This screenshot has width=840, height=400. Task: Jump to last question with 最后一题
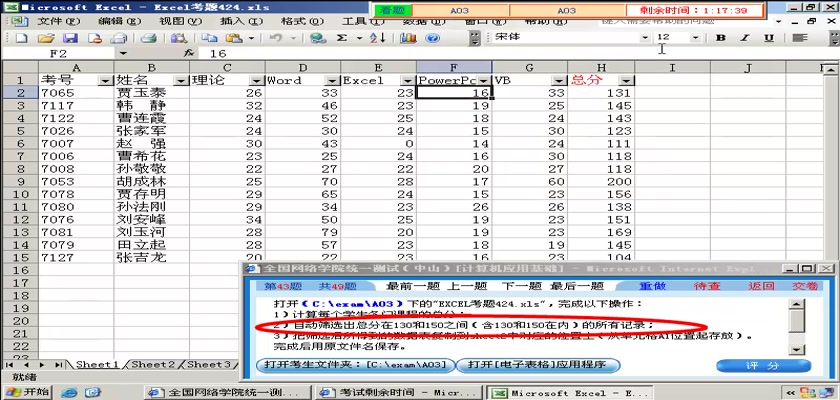577,286
